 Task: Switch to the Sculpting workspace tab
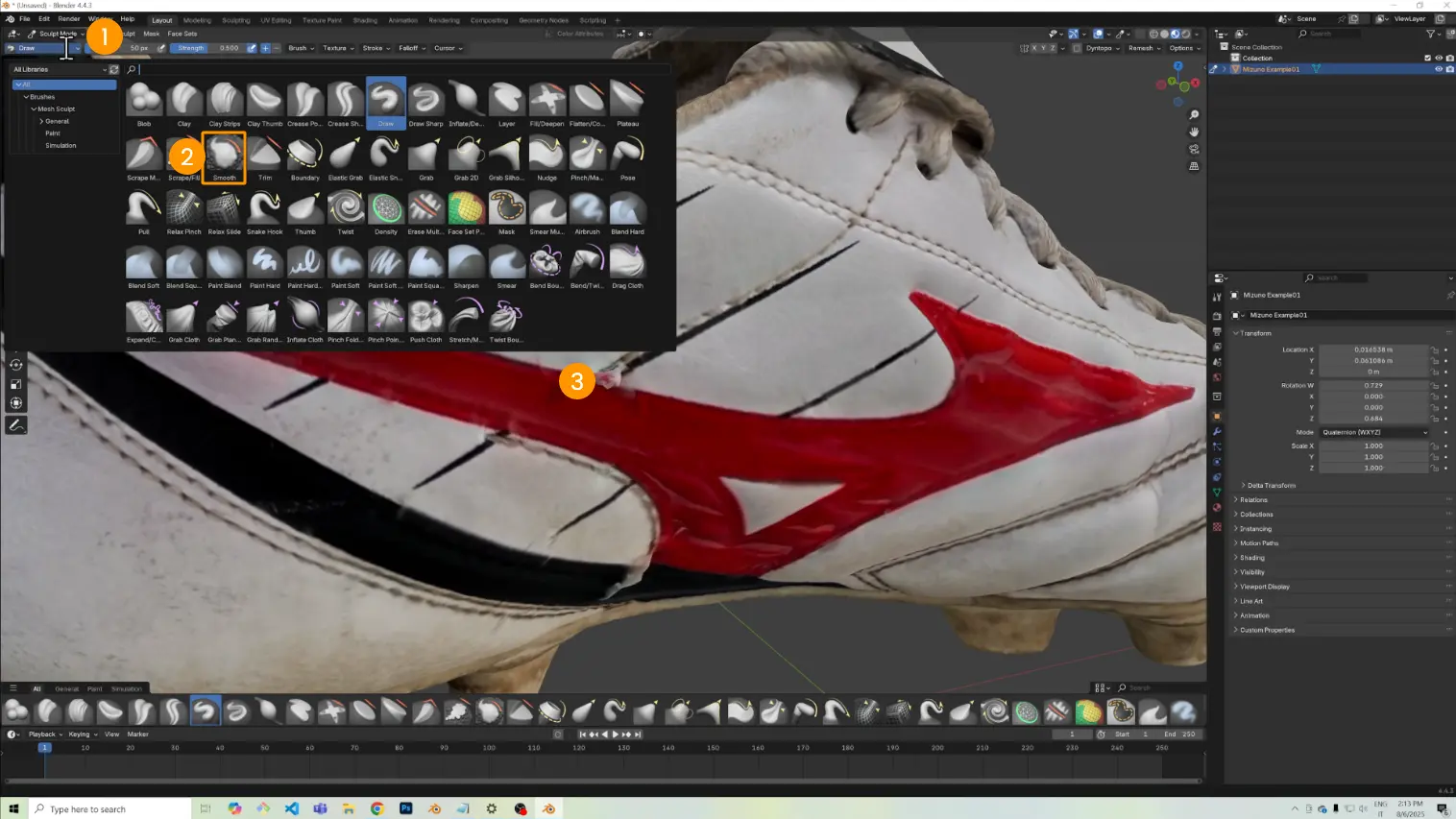click(x=235, y=20)
